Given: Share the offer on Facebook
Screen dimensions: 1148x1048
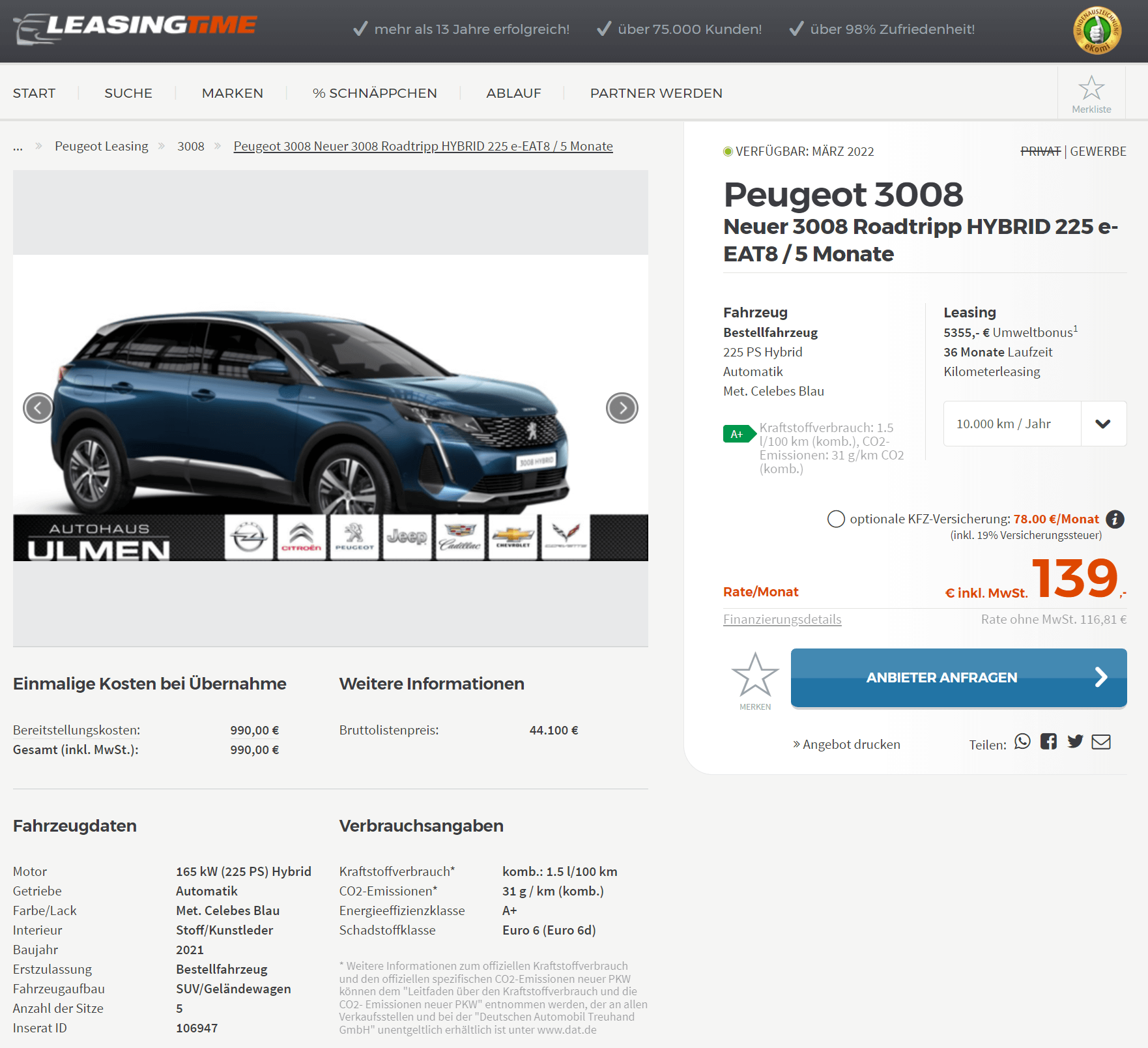Looking at the screenshot, I should click(1049, 742).
